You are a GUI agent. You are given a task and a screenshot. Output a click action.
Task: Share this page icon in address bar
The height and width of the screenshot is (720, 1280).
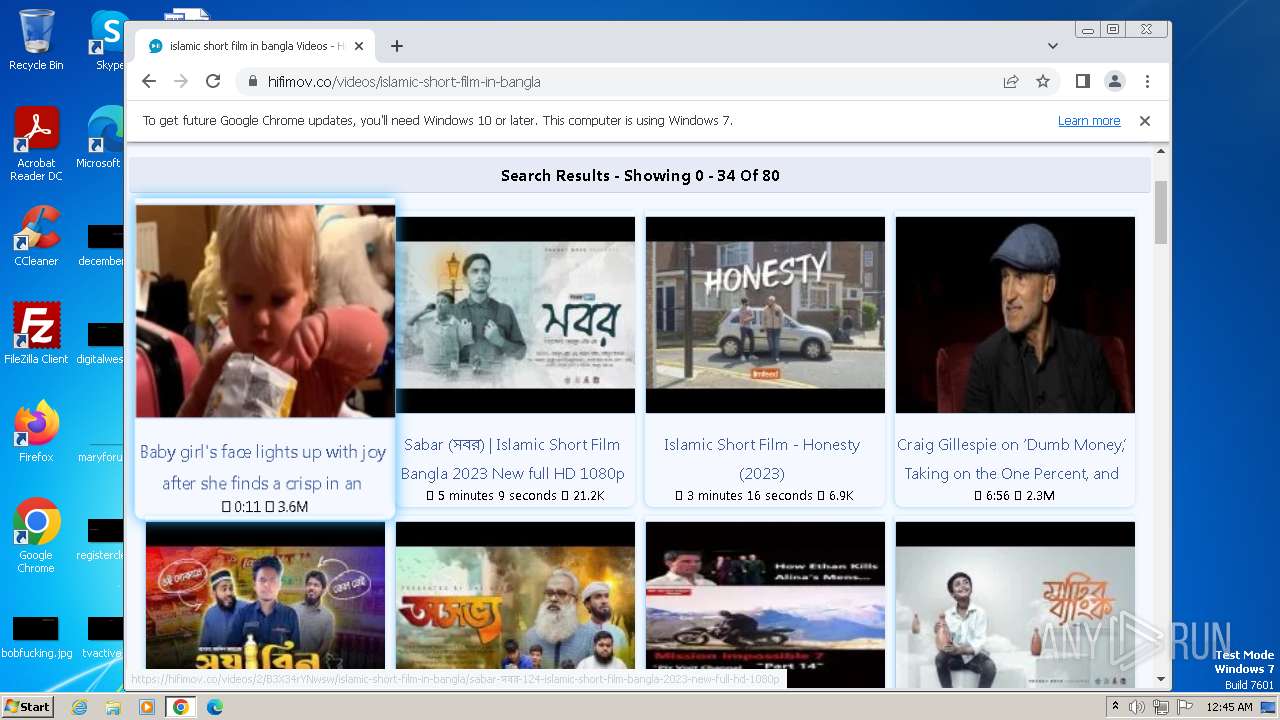(1011, 81)
